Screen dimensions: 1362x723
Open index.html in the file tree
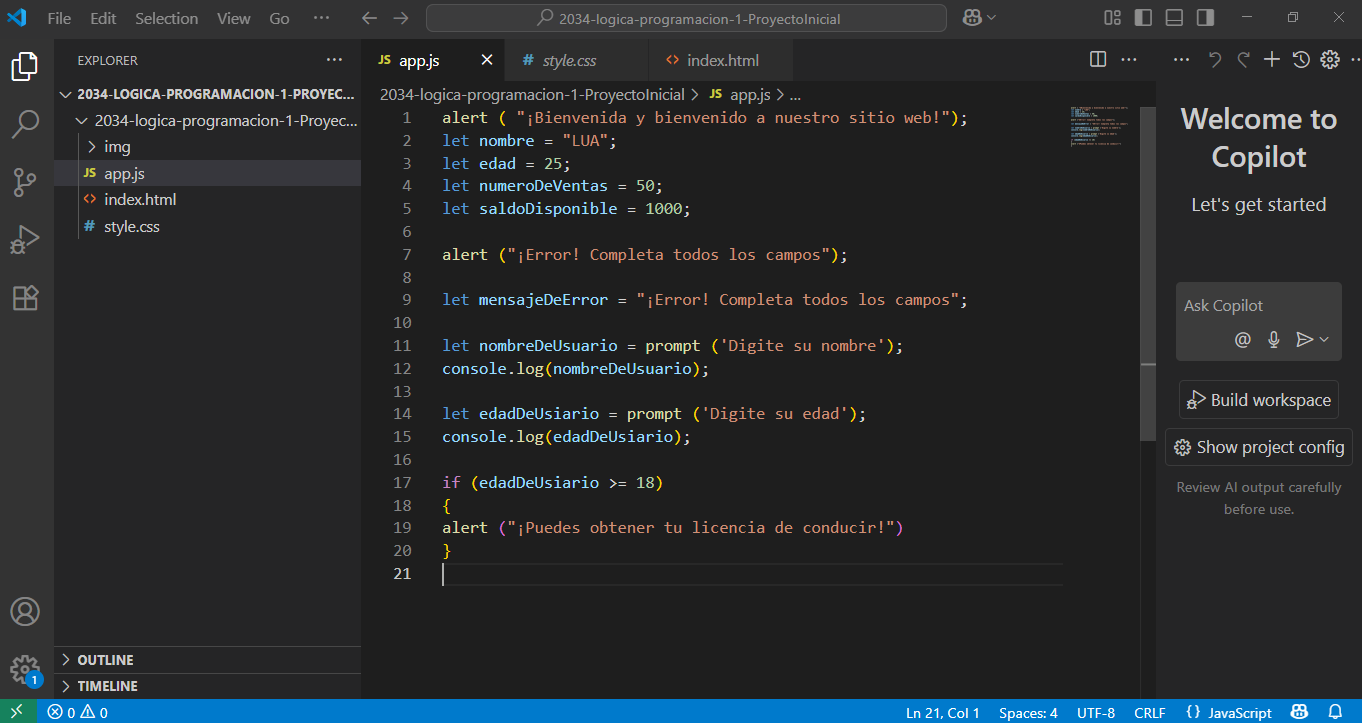tap(208, 200)
